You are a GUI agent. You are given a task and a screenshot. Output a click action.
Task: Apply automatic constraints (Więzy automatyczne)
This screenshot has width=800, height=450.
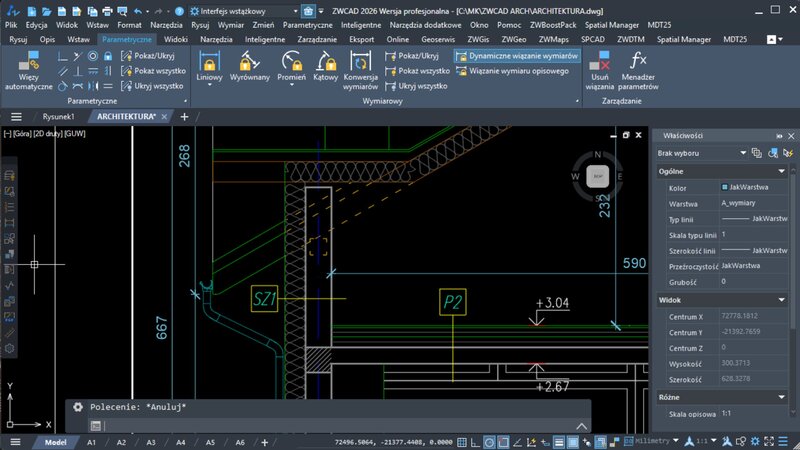(29, 71)
